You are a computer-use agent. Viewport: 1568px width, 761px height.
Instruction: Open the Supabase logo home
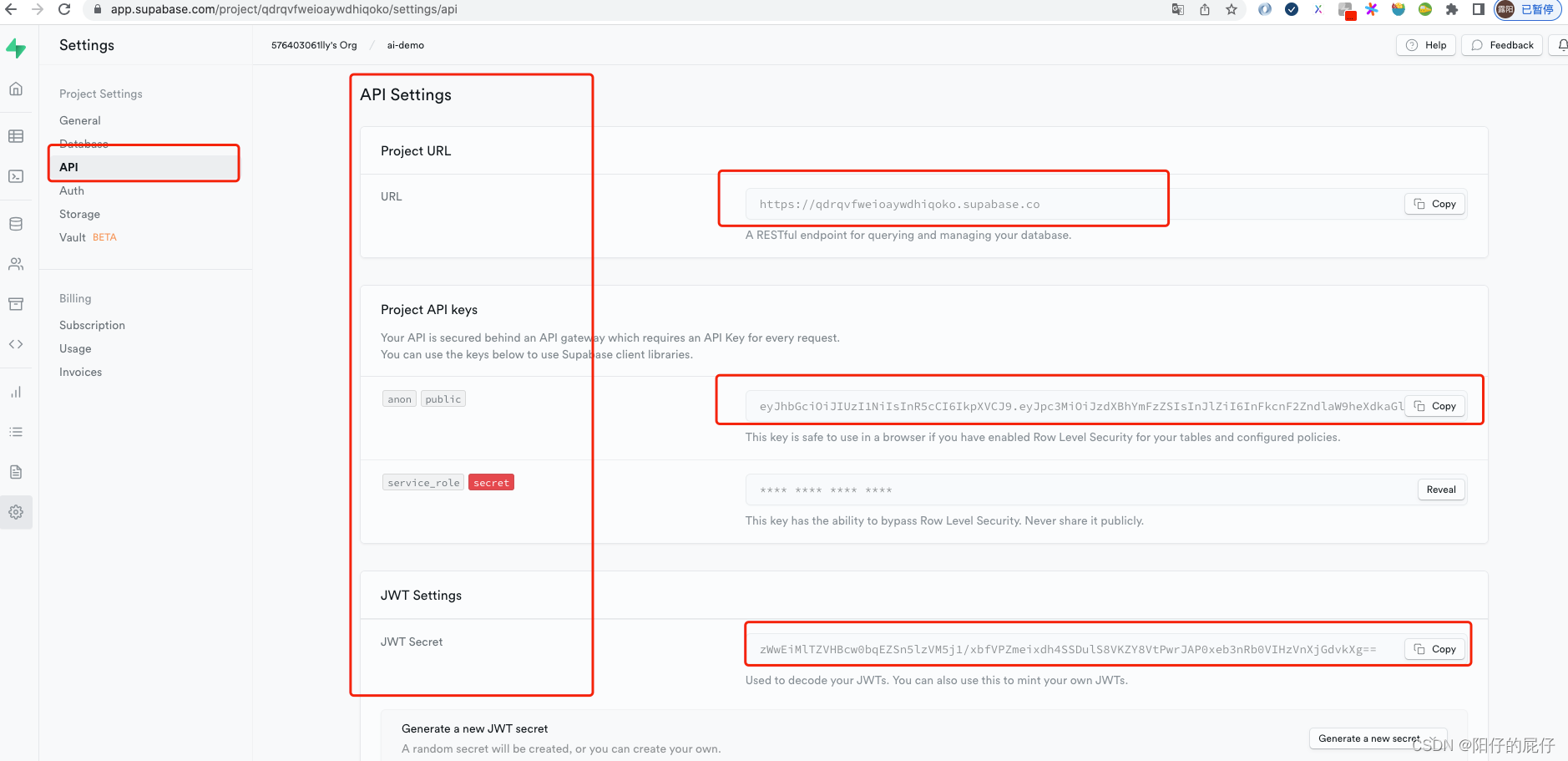pos(16,48)
